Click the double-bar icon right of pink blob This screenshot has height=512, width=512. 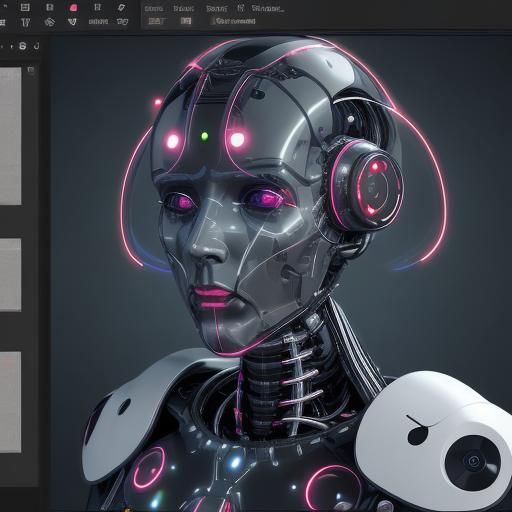pos(97,7)
